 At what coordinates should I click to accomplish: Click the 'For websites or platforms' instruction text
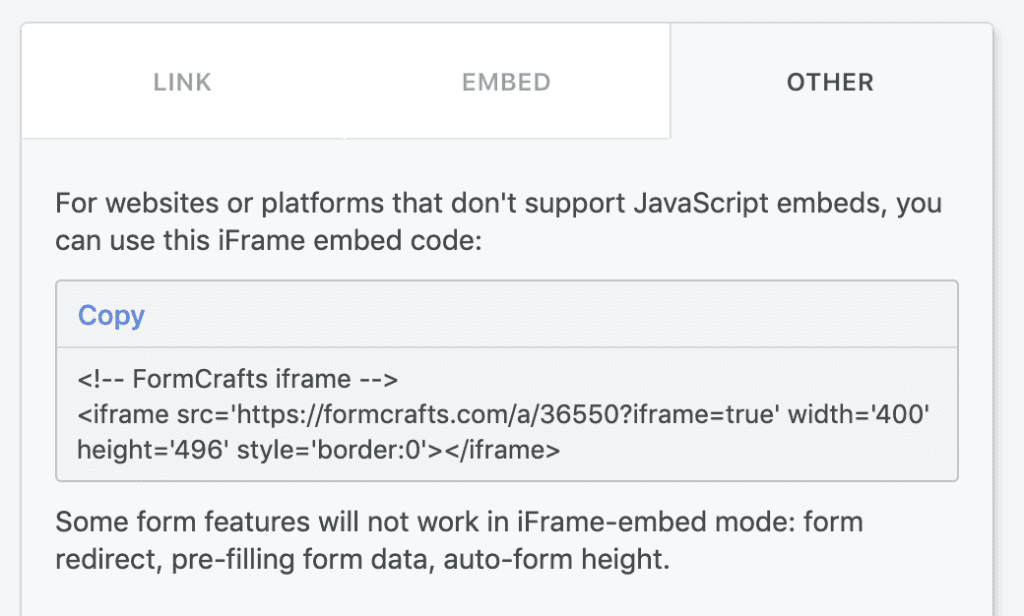(x=498, y=221)
